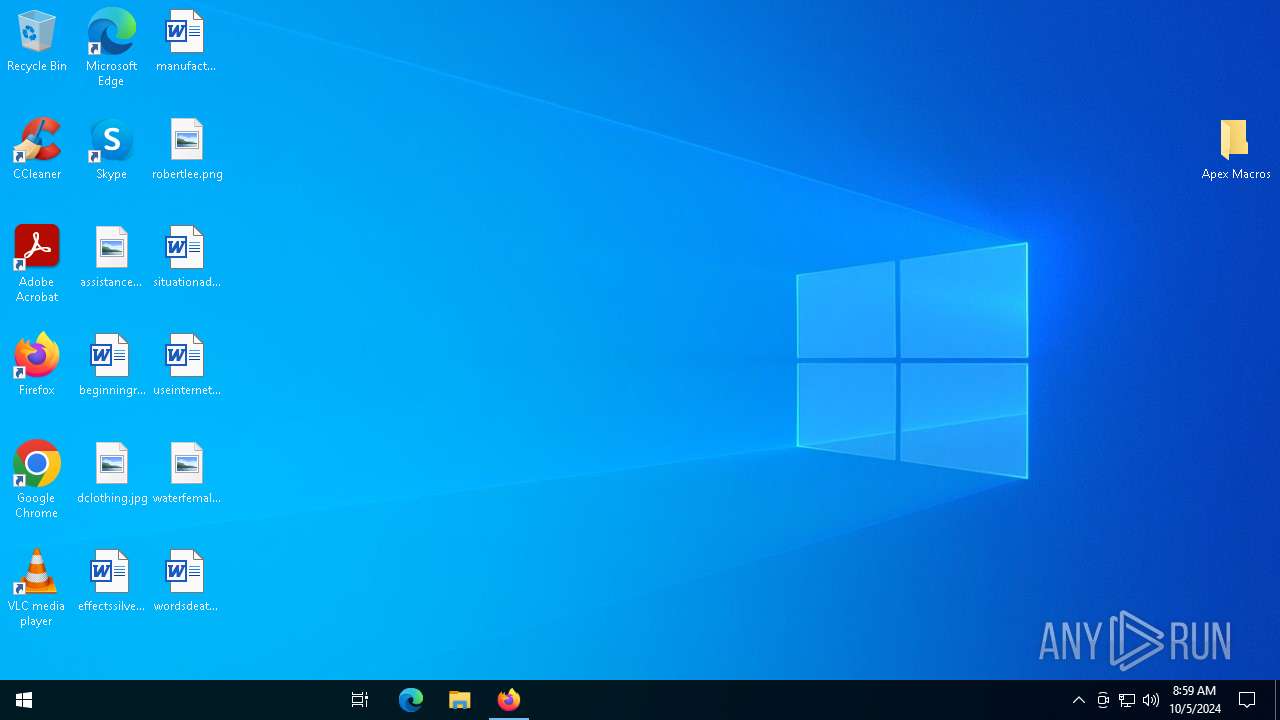
Task: Select the situationad... Word document
Action: click(187, 257)
